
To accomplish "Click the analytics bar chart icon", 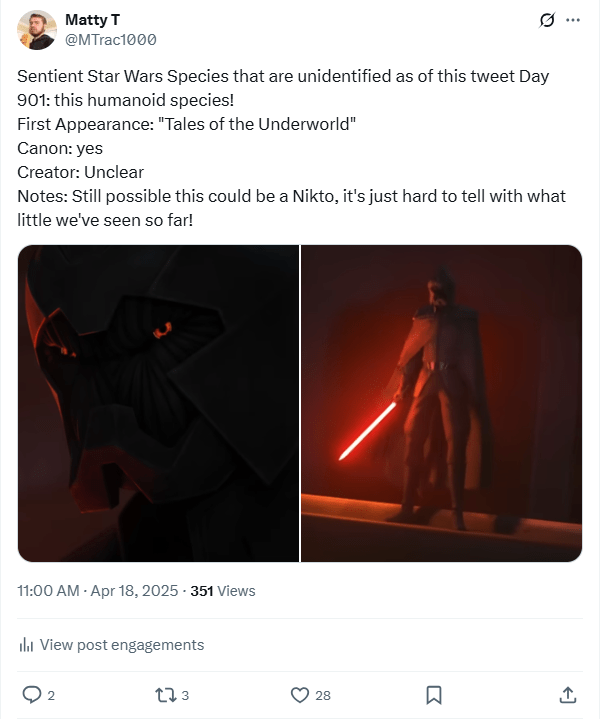I will click(27, 645).
